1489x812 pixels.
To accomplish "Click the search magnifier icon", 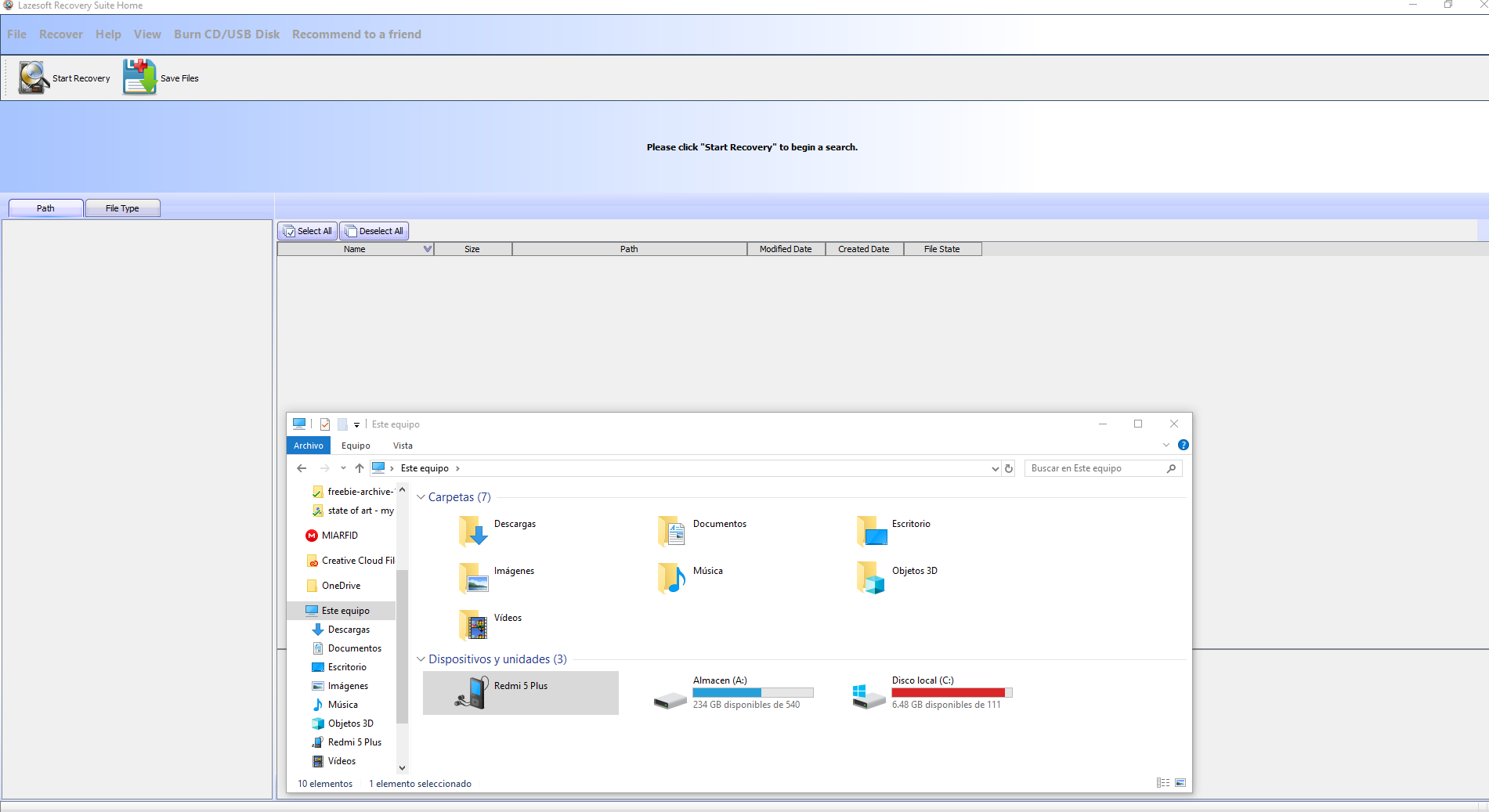I will click(1171, 468).
